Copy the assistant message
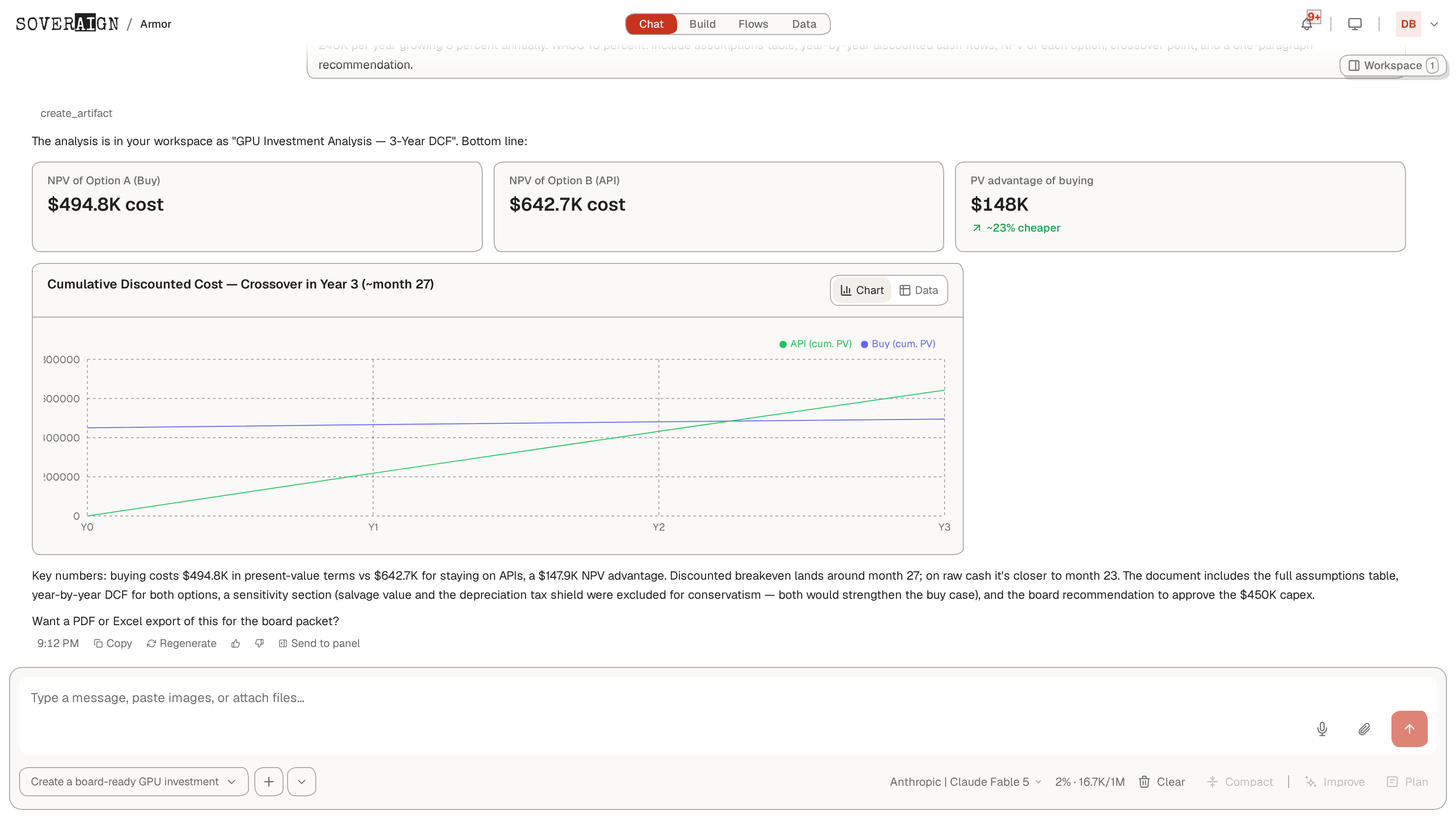This screenshot has height=819, width=1456. (x=112, y=643)
